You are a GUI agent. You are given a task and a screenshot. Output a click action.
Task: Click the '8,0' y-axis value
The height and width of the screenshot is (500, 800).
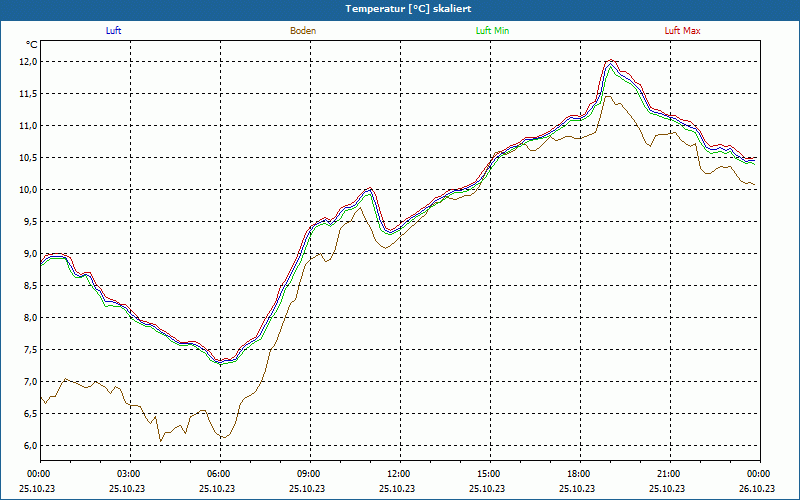point(30,317)
